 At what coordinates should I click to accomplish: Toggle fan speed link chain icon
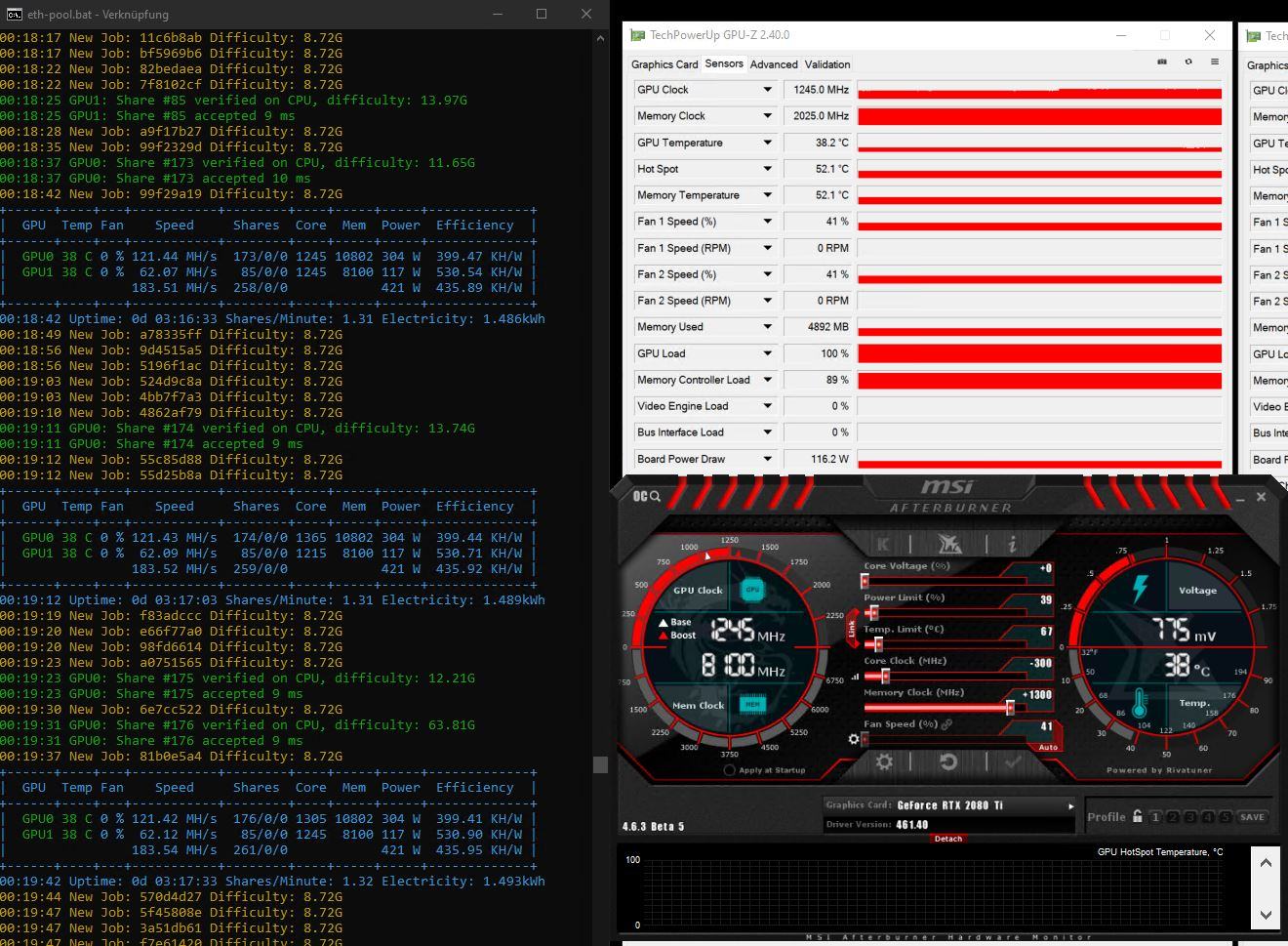click(x=946, y=724)
